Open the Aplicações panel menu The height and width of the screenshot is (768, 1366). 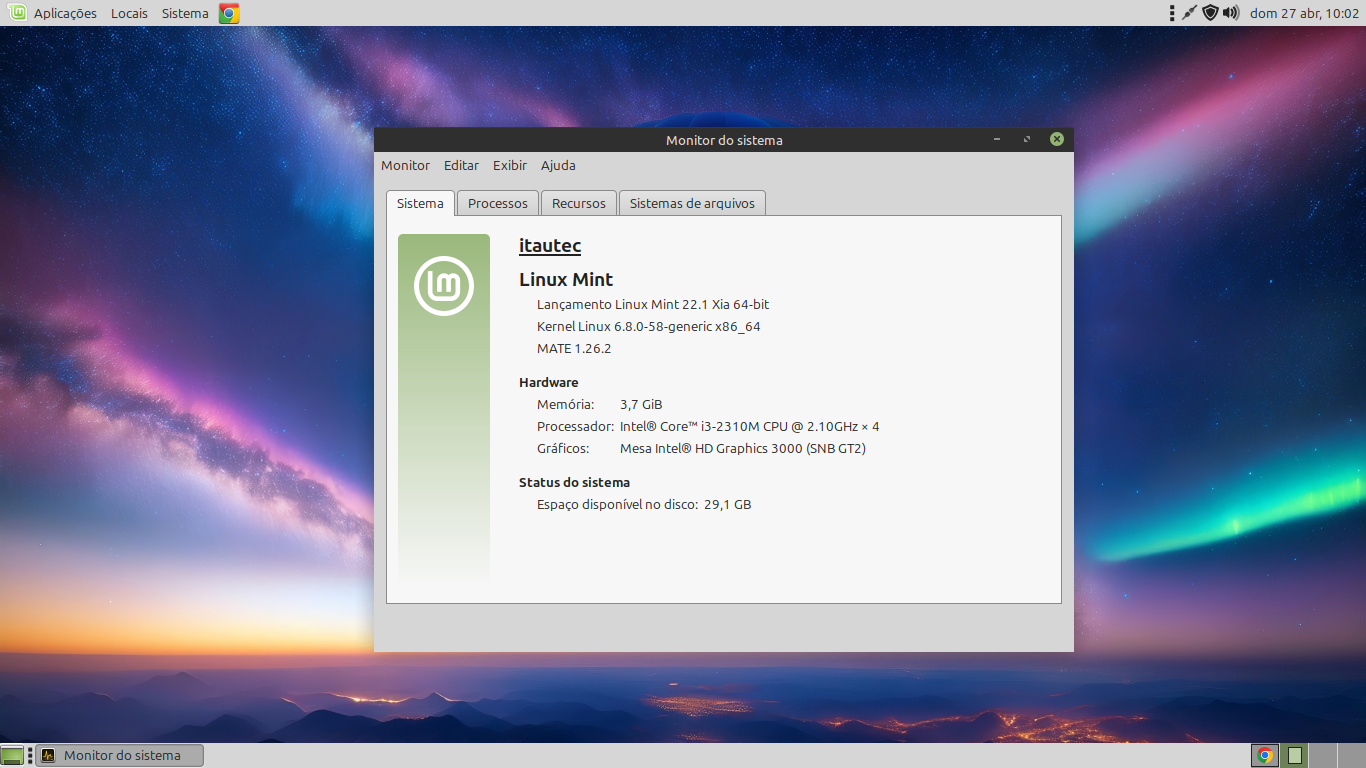point(65,13)
